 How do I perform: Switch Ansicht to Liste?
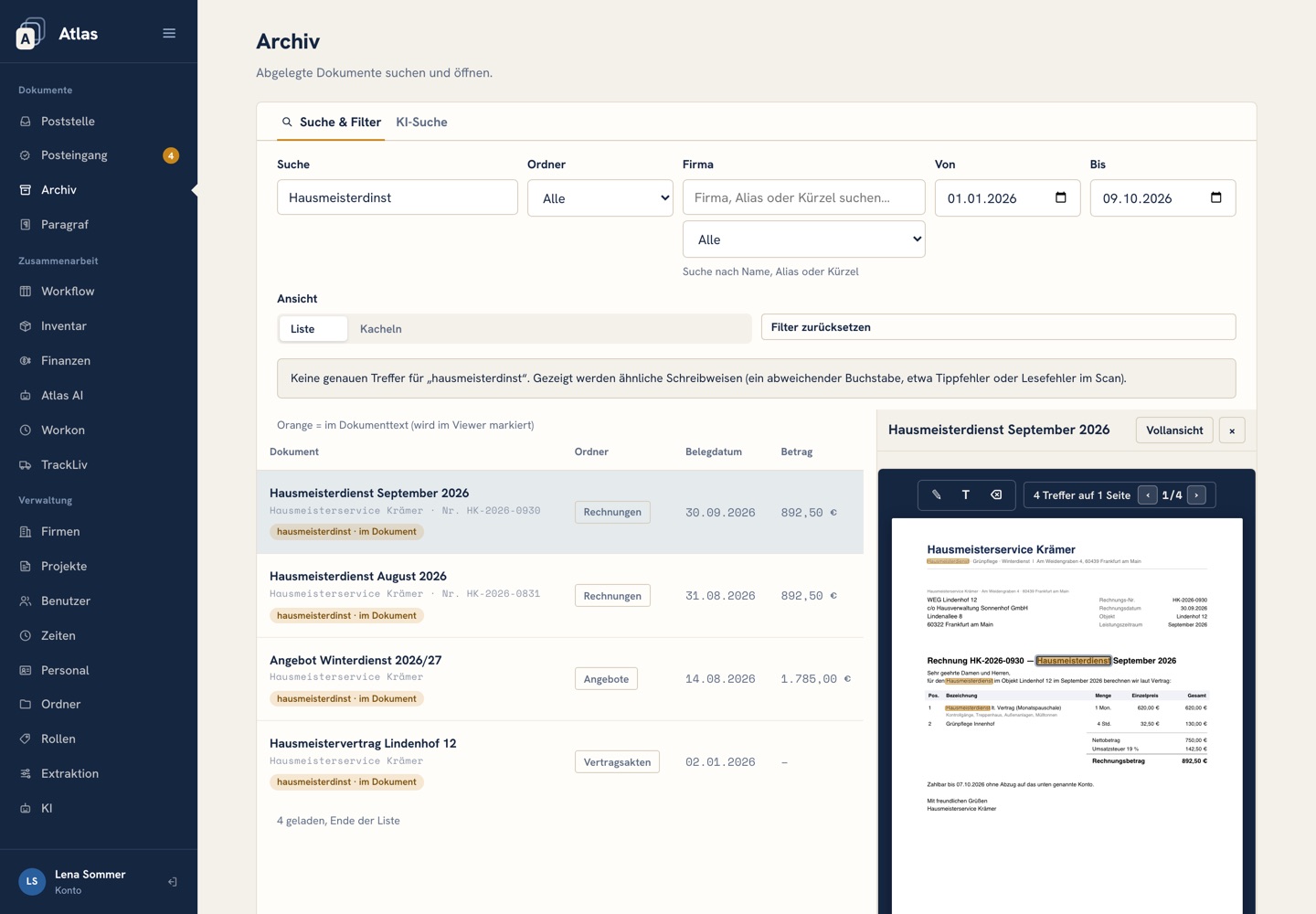tap(313, 329)
